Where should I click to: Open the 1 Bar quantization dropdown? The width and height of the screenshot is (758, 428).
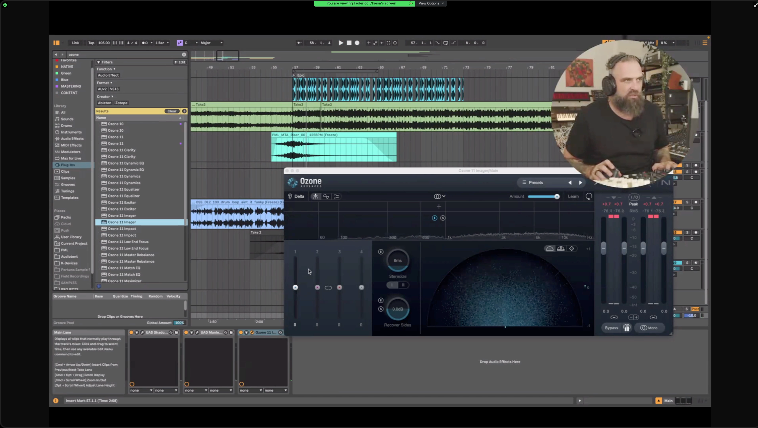coord(162,43)
